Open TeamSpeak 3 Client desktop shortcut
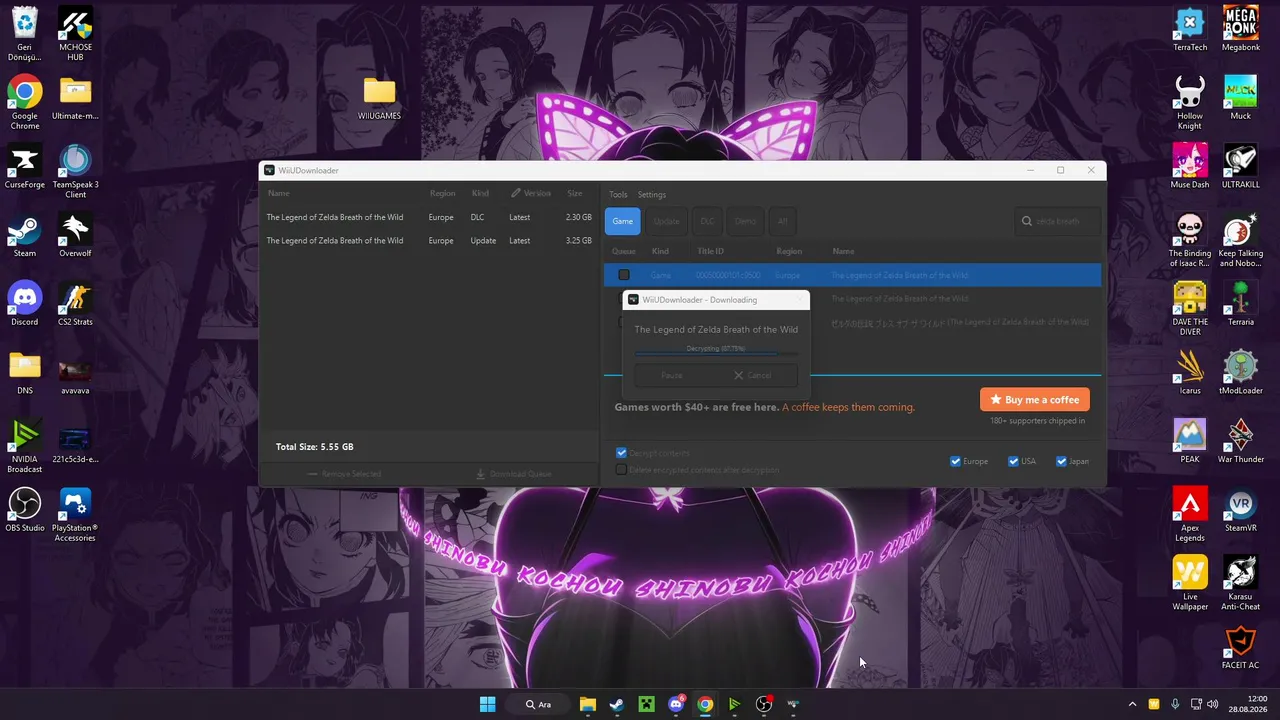This screenshot has height=720, width=1280. 75,172
